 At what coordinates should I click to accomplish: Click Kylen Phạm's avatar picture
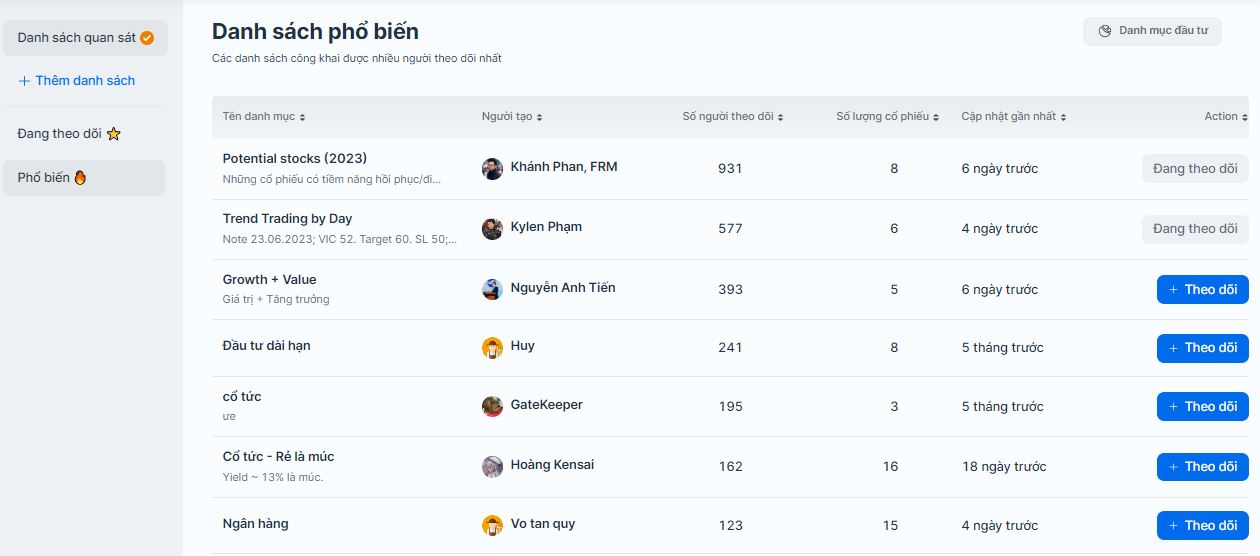pyautogui.click(x=492, y=229)
